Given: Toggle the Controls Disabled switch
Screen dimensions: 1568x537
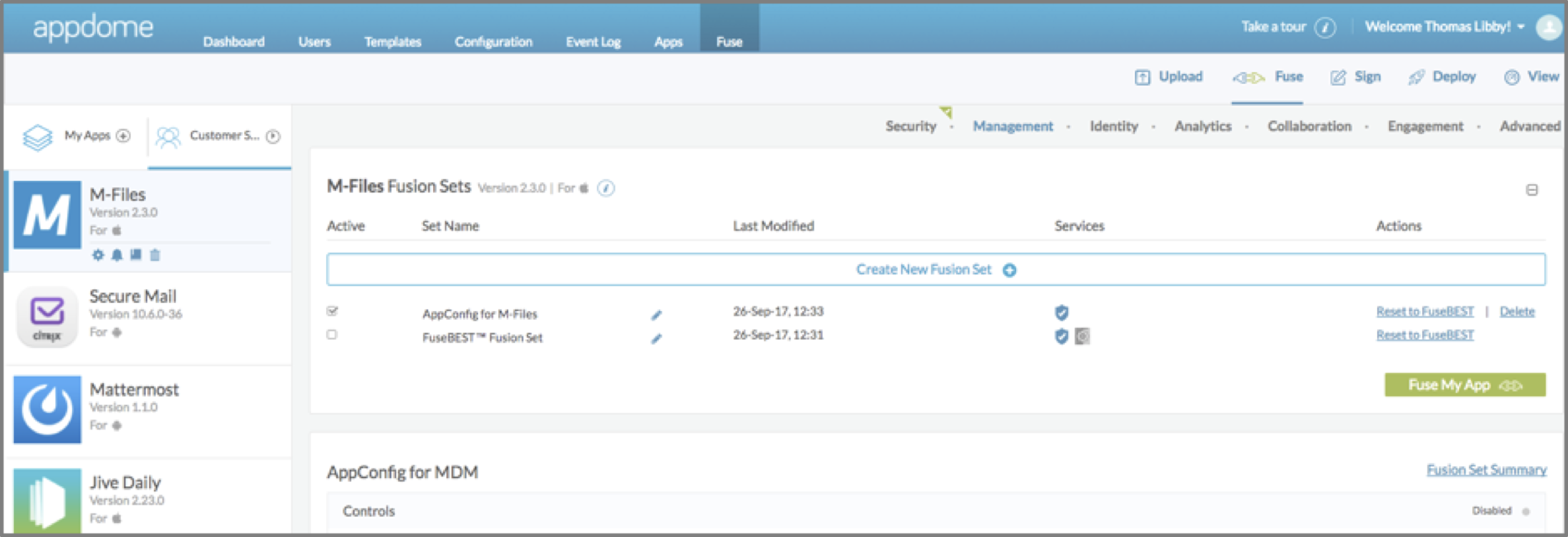Looking at the screenshot, I should tap(1526, 511).
